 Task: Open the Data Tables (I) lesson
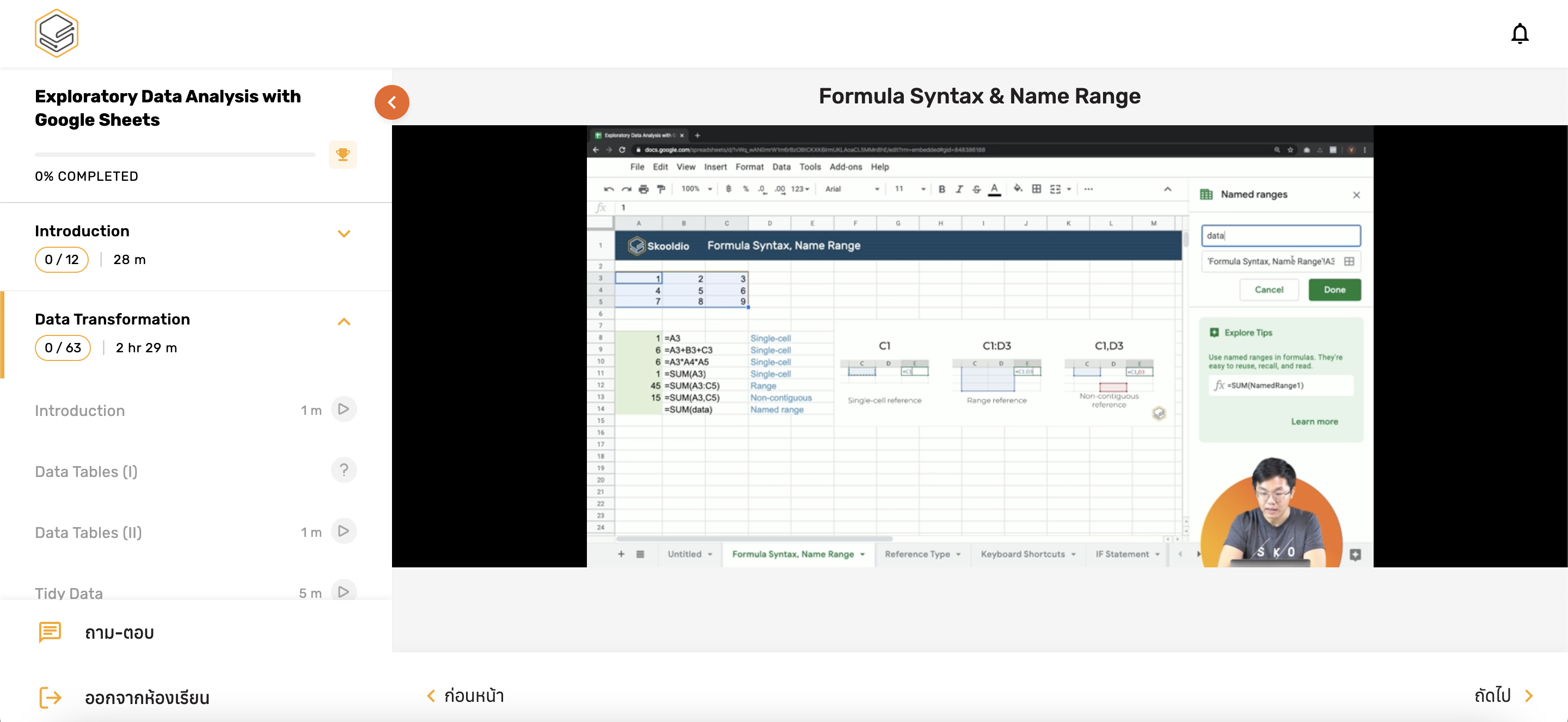click(86, 471)
